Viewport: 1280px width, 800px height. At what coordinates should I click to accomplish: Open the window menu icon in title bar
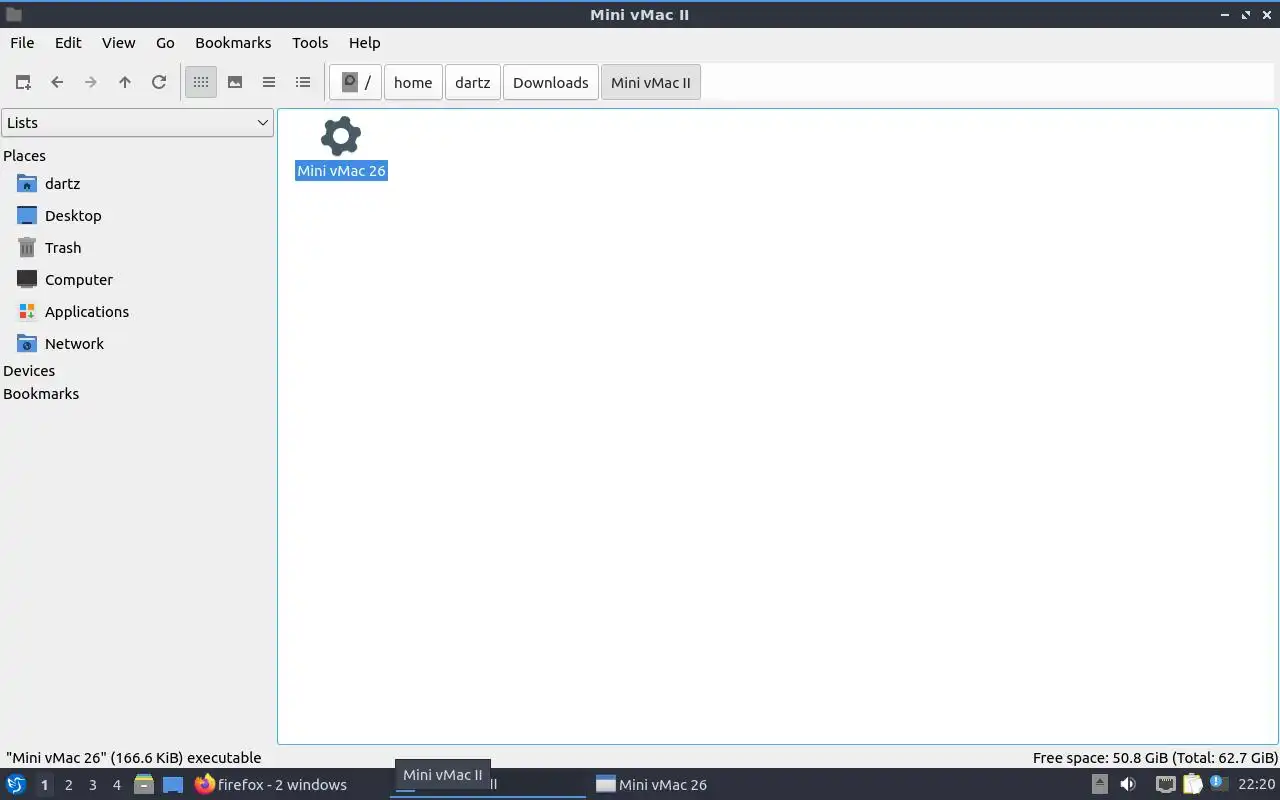click(x=14, y=15)
